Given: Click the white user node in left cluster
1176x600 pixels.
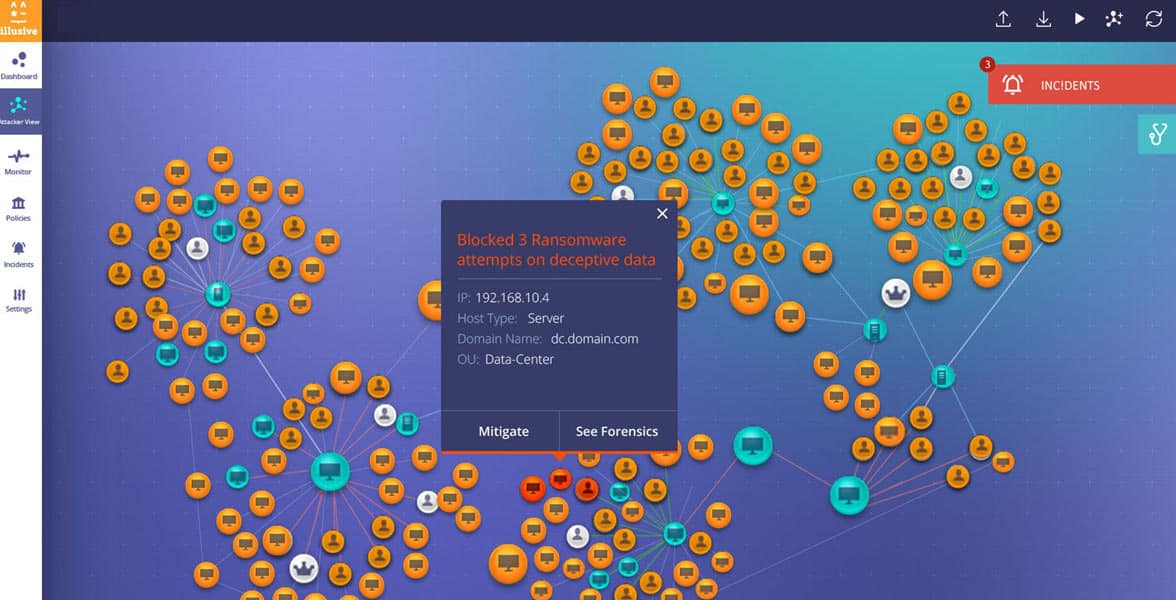Looking at the screenshot, I should click(x=197, y=248).
